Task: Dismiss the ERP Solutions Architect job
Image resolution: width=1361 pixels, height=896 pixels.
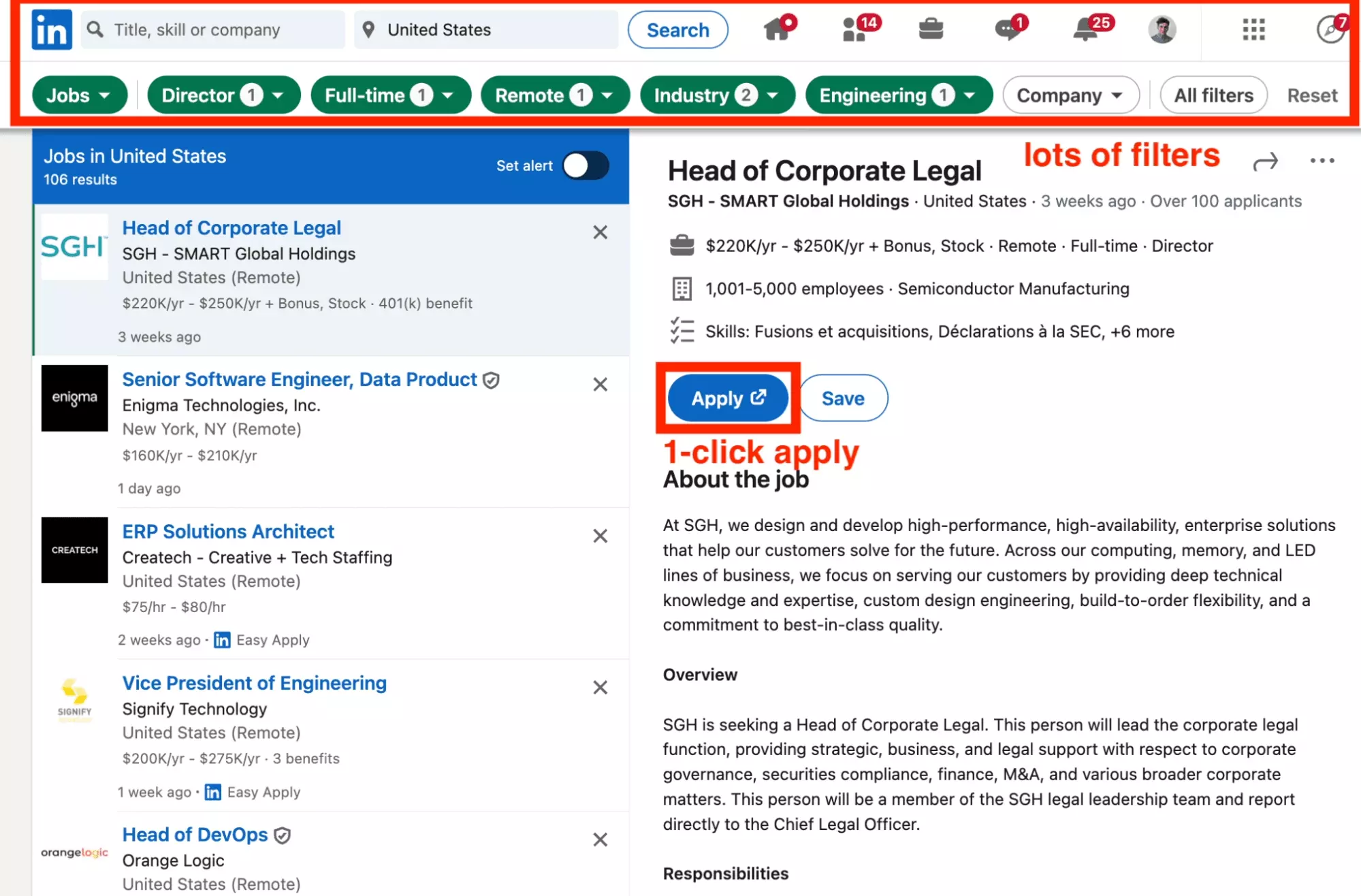Action: (600, 536)
